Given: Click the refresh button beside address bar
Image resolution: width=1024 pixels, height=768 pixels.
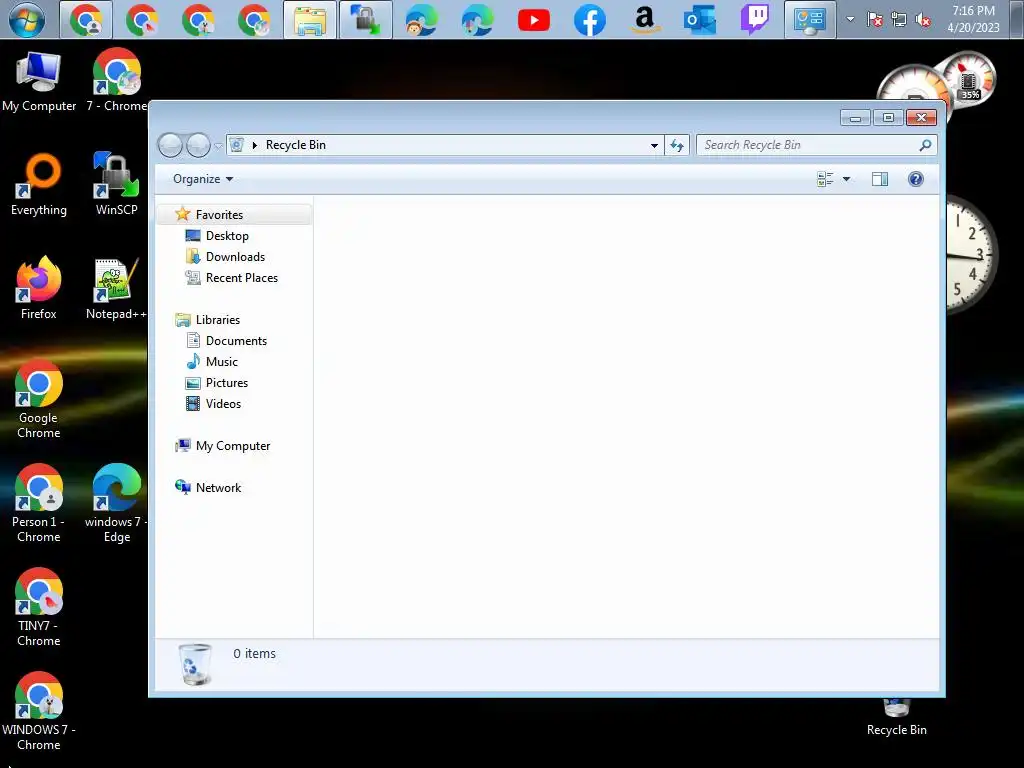Looking at the screenshot, I should 677,145.
